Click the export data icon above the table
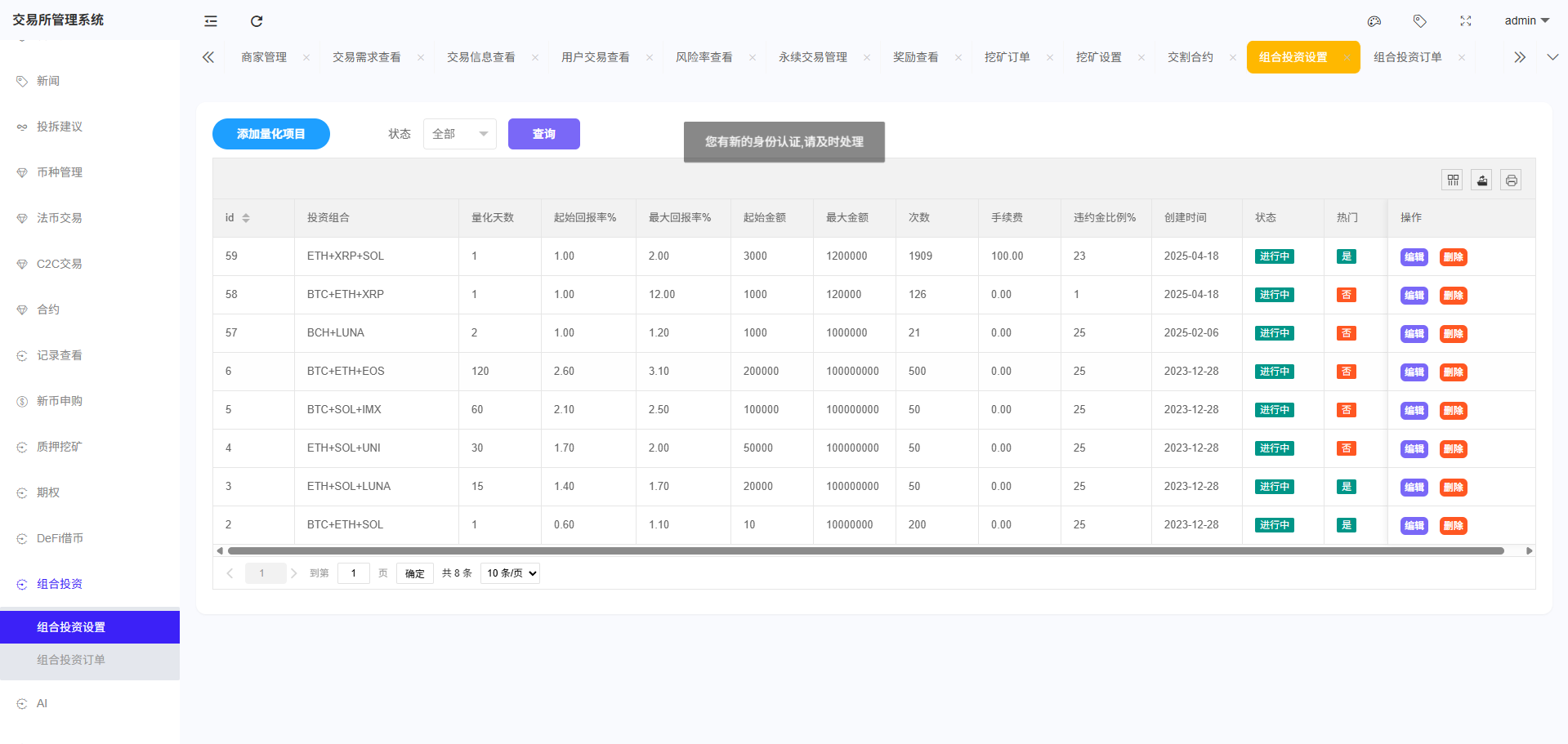 1481,180
